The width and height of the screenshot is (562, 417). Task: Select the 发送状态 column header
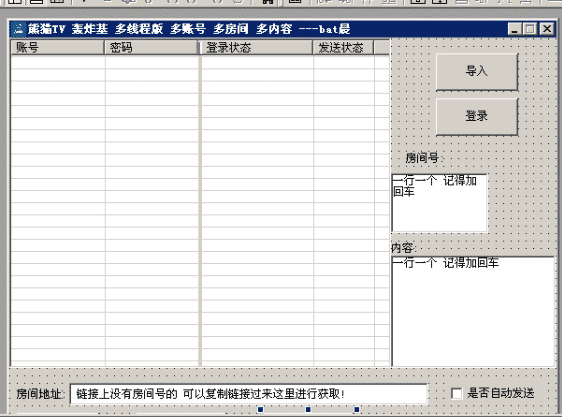(343, 47)
